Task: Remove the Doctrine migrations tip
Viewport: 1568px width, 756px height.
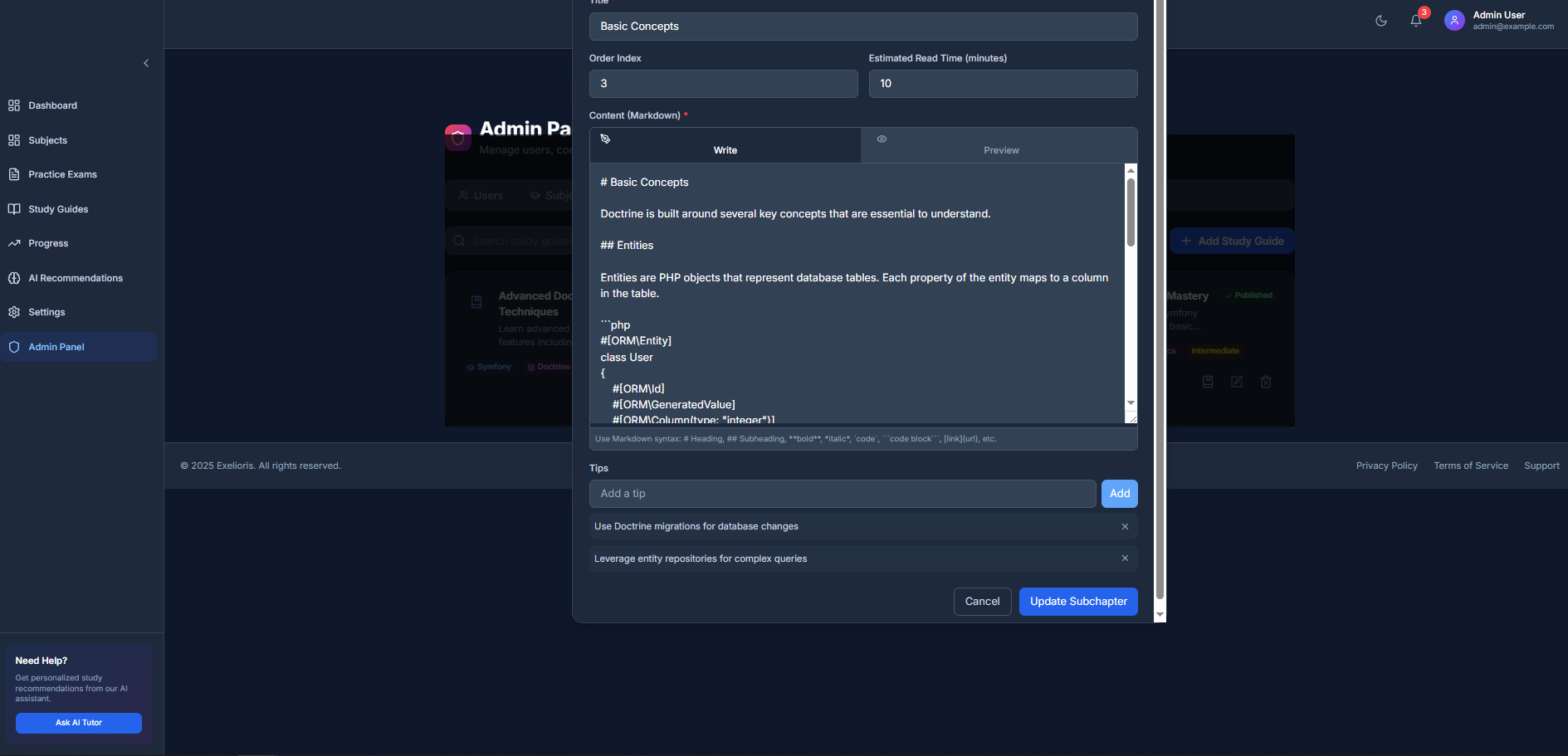Action: (1125, 526)
